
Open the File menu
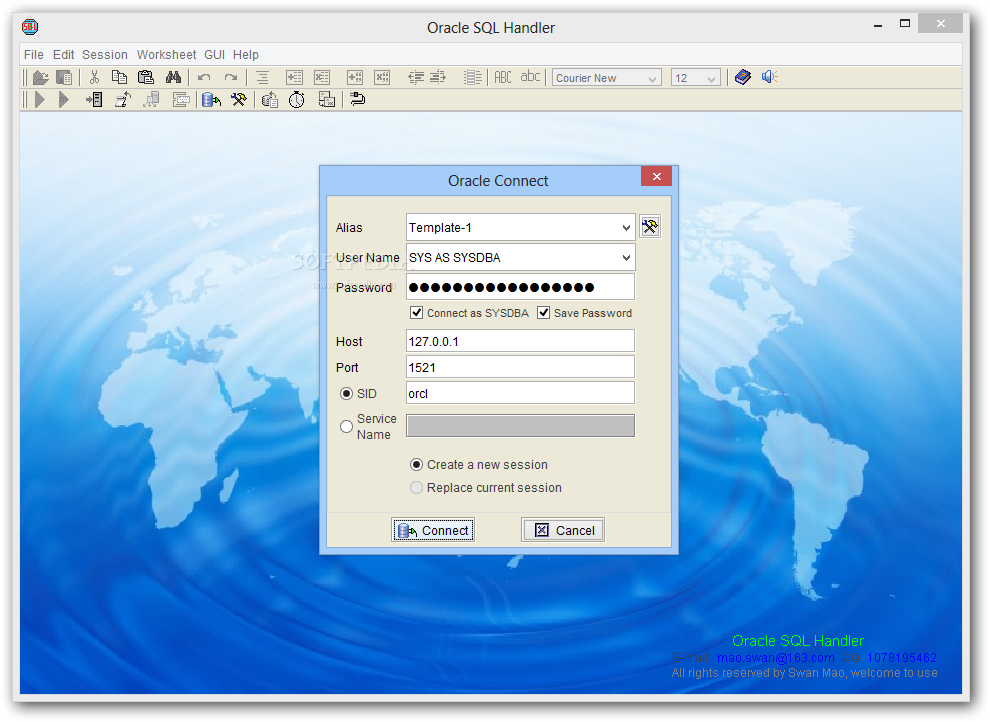33,55
